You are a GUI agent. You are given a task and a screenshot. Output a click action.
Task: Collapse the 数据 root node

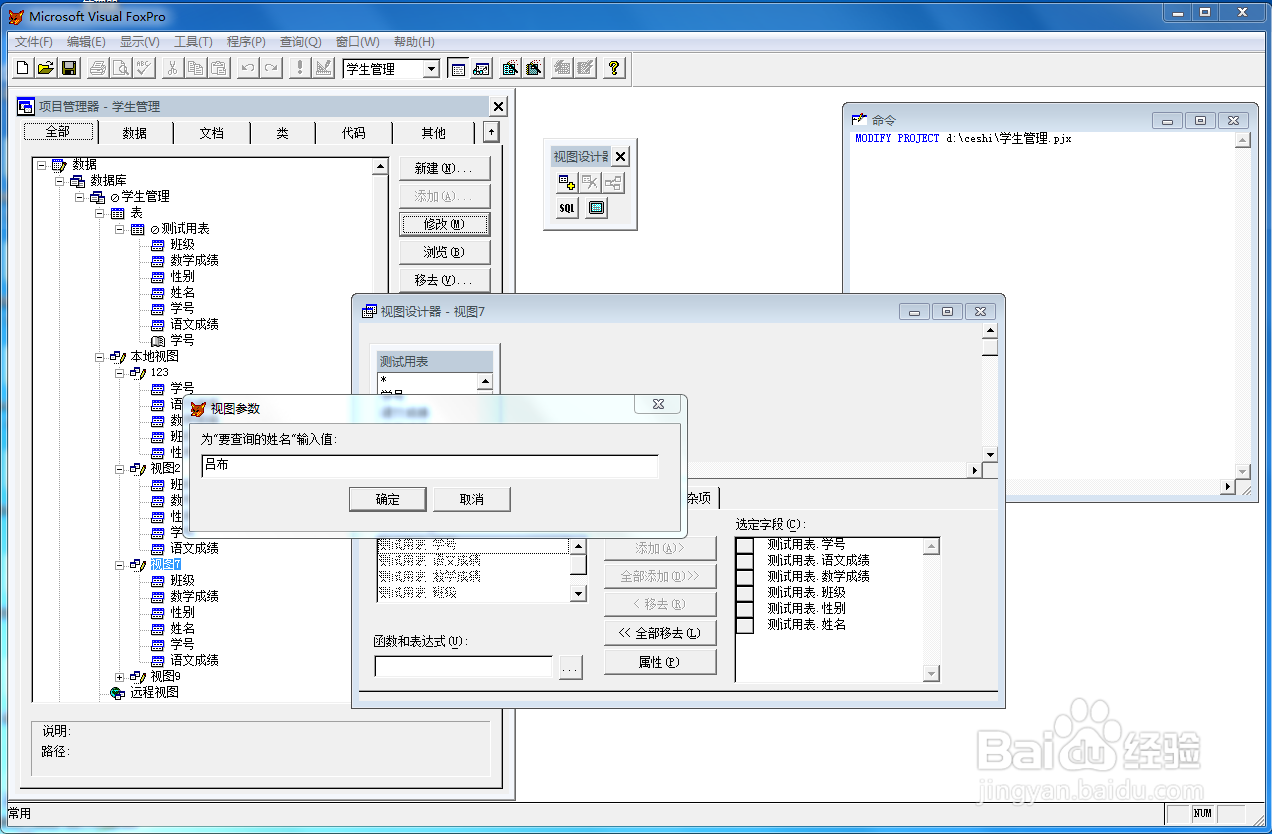pyautogui.click(x=41, y=164)
